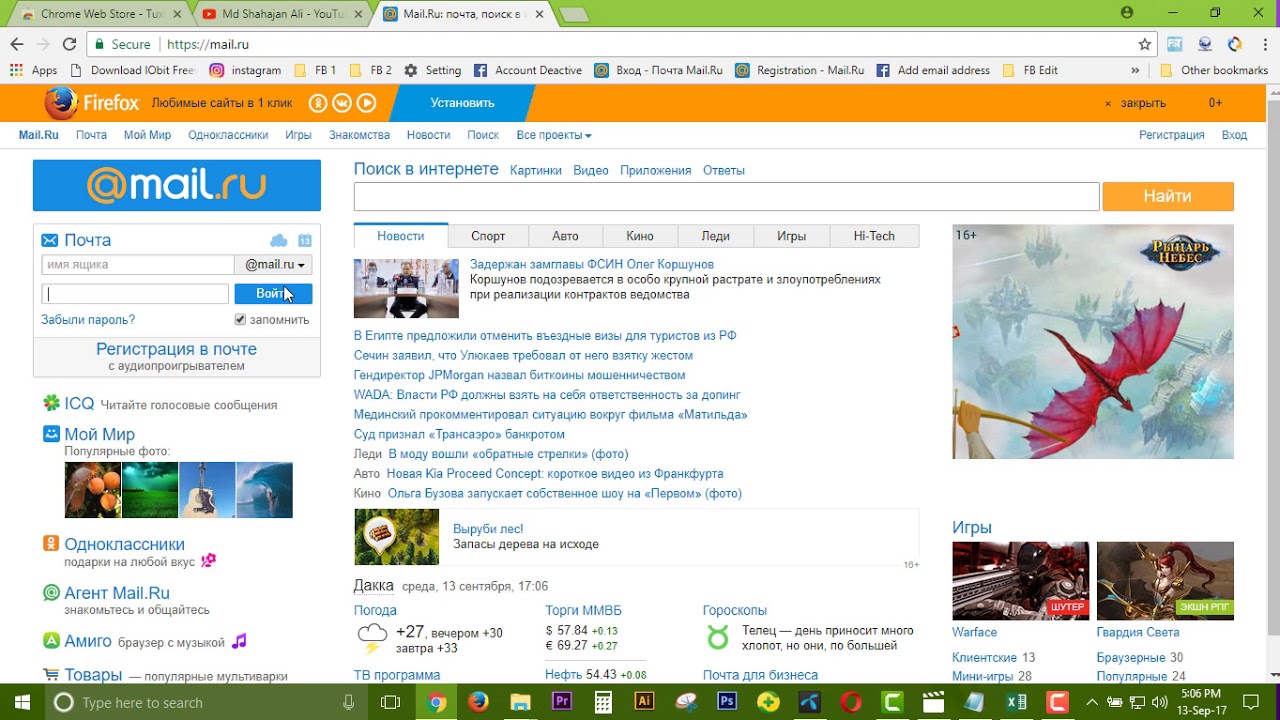Image resolution: width=1280 pixels, height=720 pixels.
Task: Click the VK circle icon in Firefox banner
Action: click(342, 103)
